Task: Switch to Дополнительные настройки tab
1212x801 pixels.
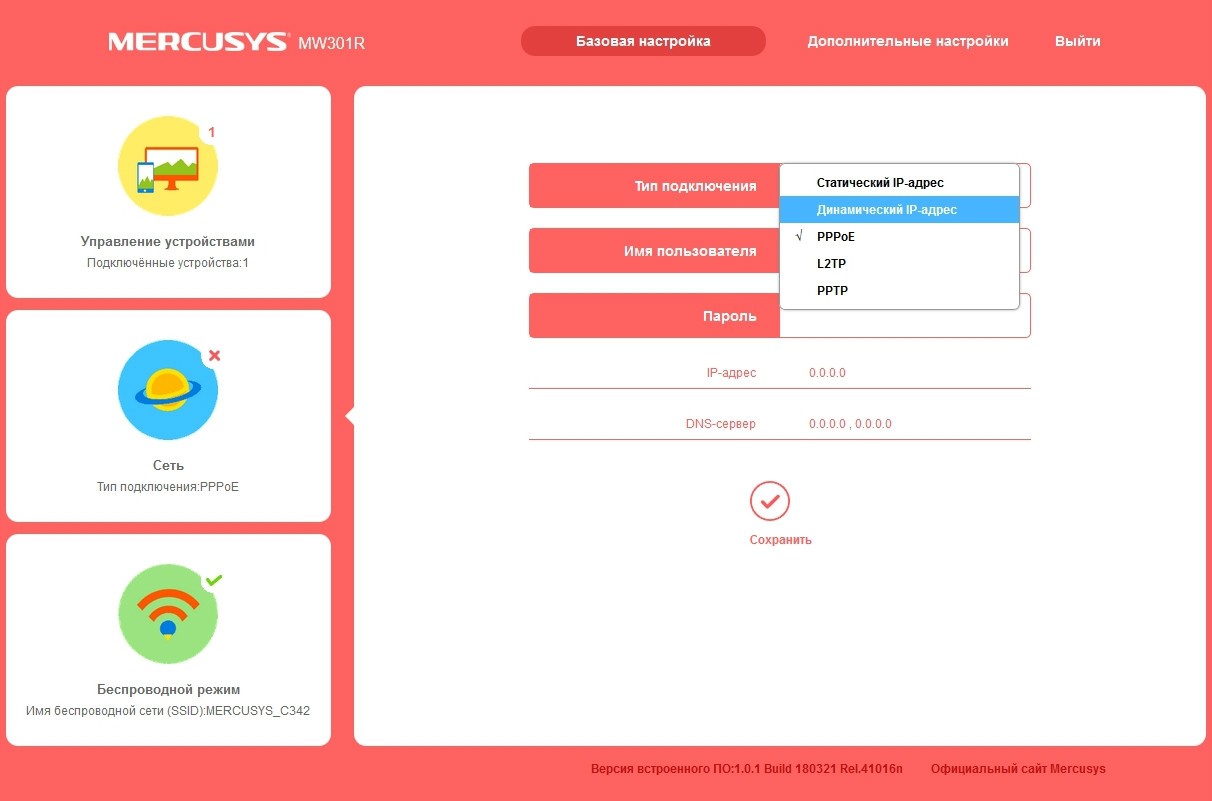Action: click(907, 41)
